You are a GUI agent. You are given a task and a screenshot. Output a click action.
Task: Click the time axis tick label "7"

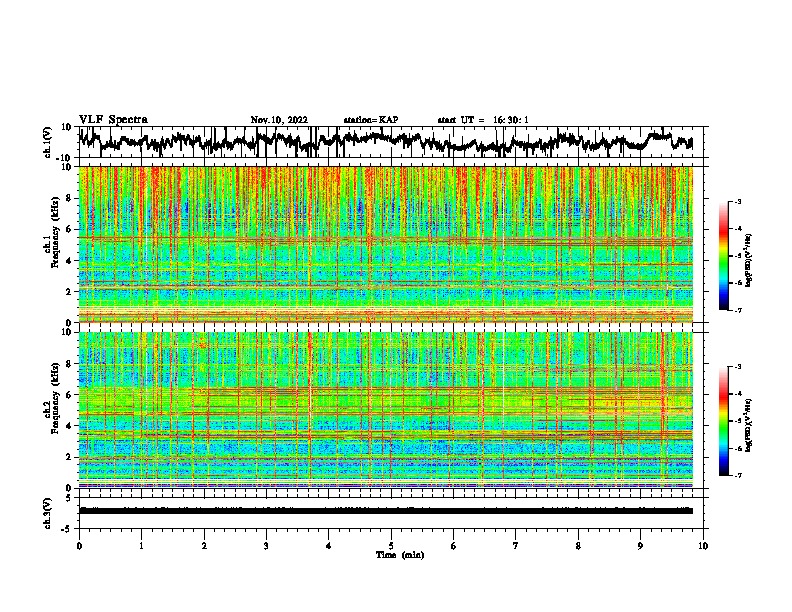[x=516, y=546]
